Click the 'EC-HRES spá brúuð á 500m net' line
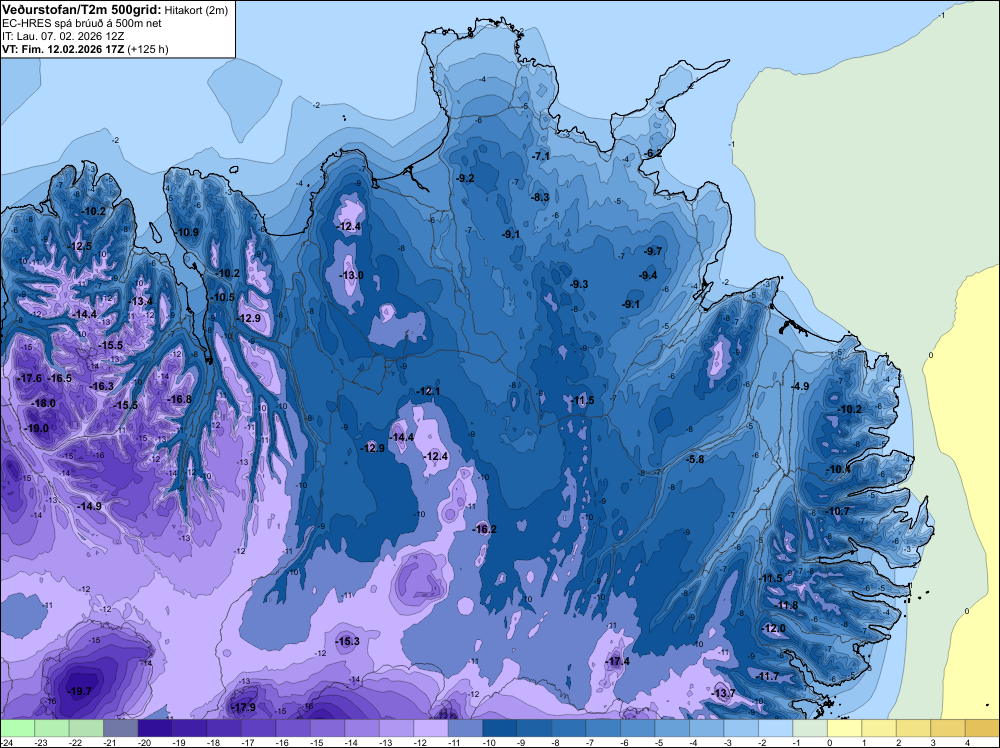Screen dimensions: 1000x748 (x=82, y=24)
